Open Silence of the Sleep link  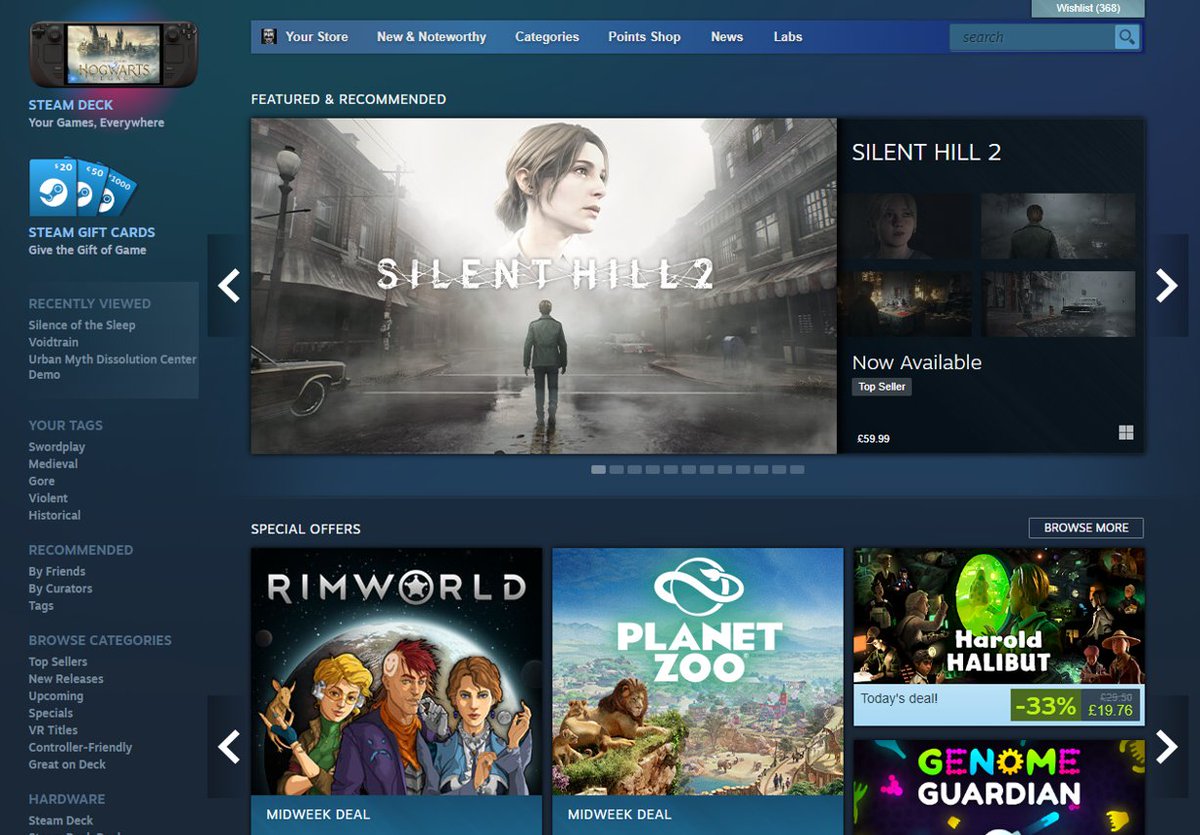tap(82, 325)
